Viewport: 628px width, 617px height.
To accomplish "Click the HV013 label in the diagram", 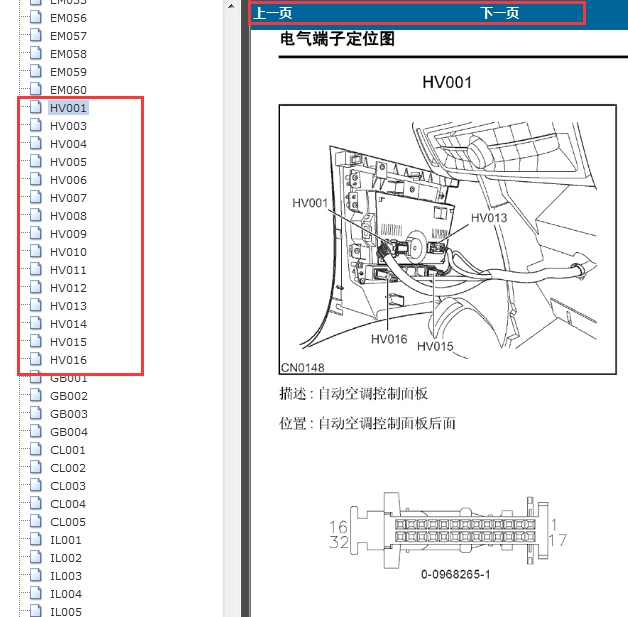I will (x=489, y=218).
